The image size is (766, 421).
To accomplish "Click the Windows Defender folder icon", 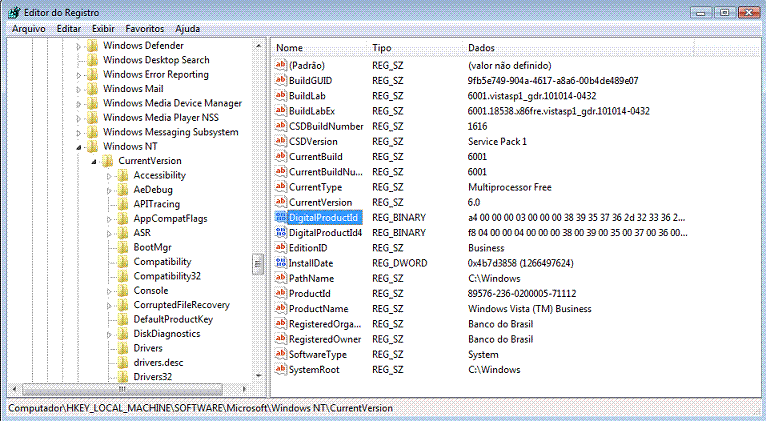I will click(92, 45).
